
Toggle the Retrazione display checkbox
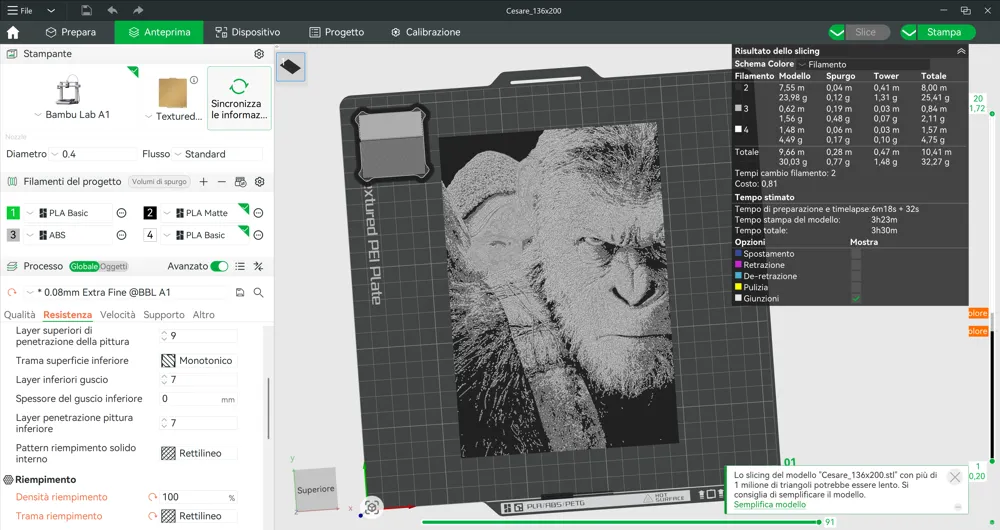[856, 265]
